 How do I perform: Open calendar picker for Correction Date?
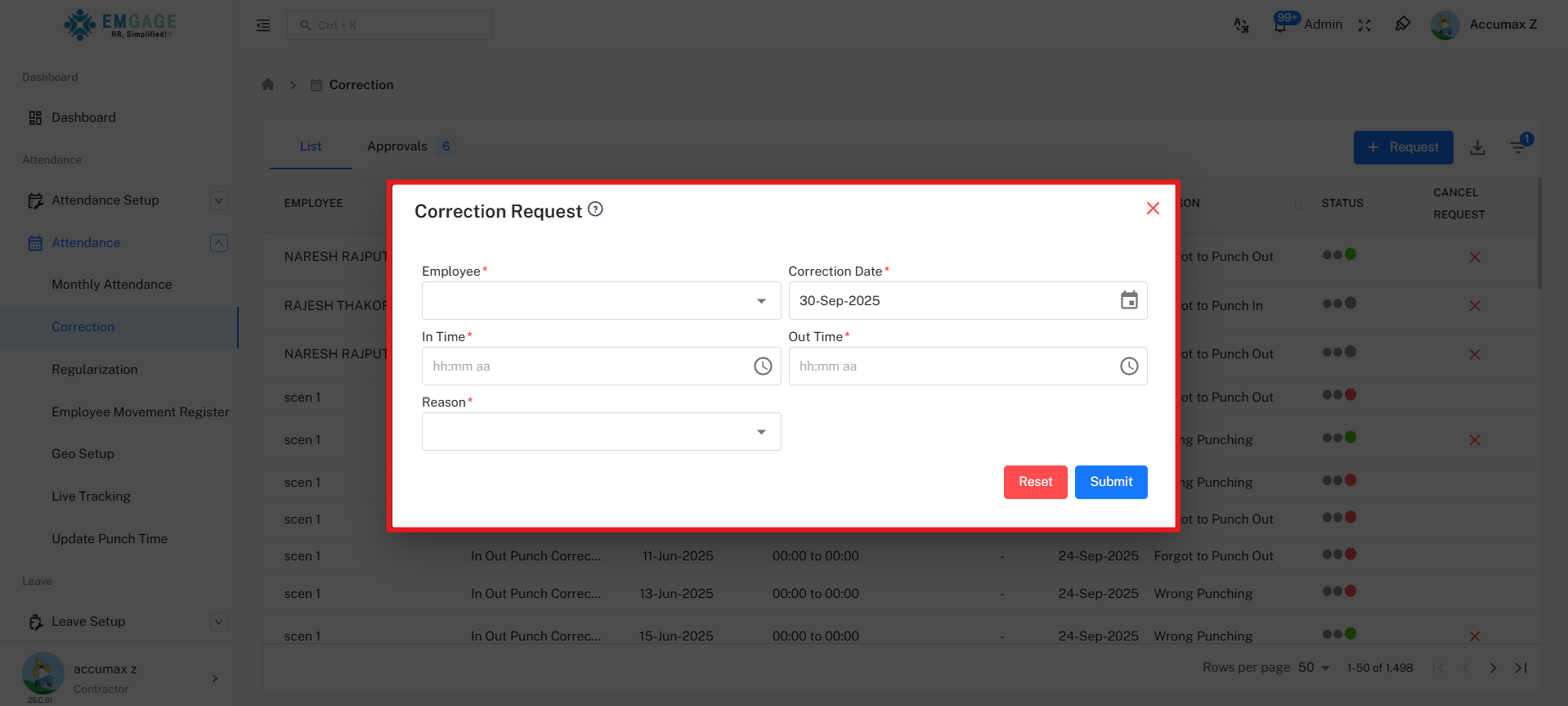1128,300
